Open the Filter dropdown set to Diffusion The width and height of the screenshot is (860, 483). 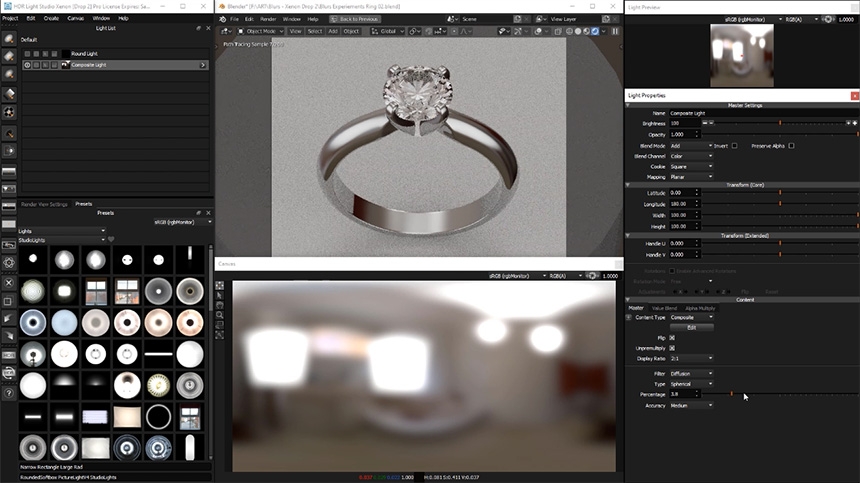coord(691,373)
